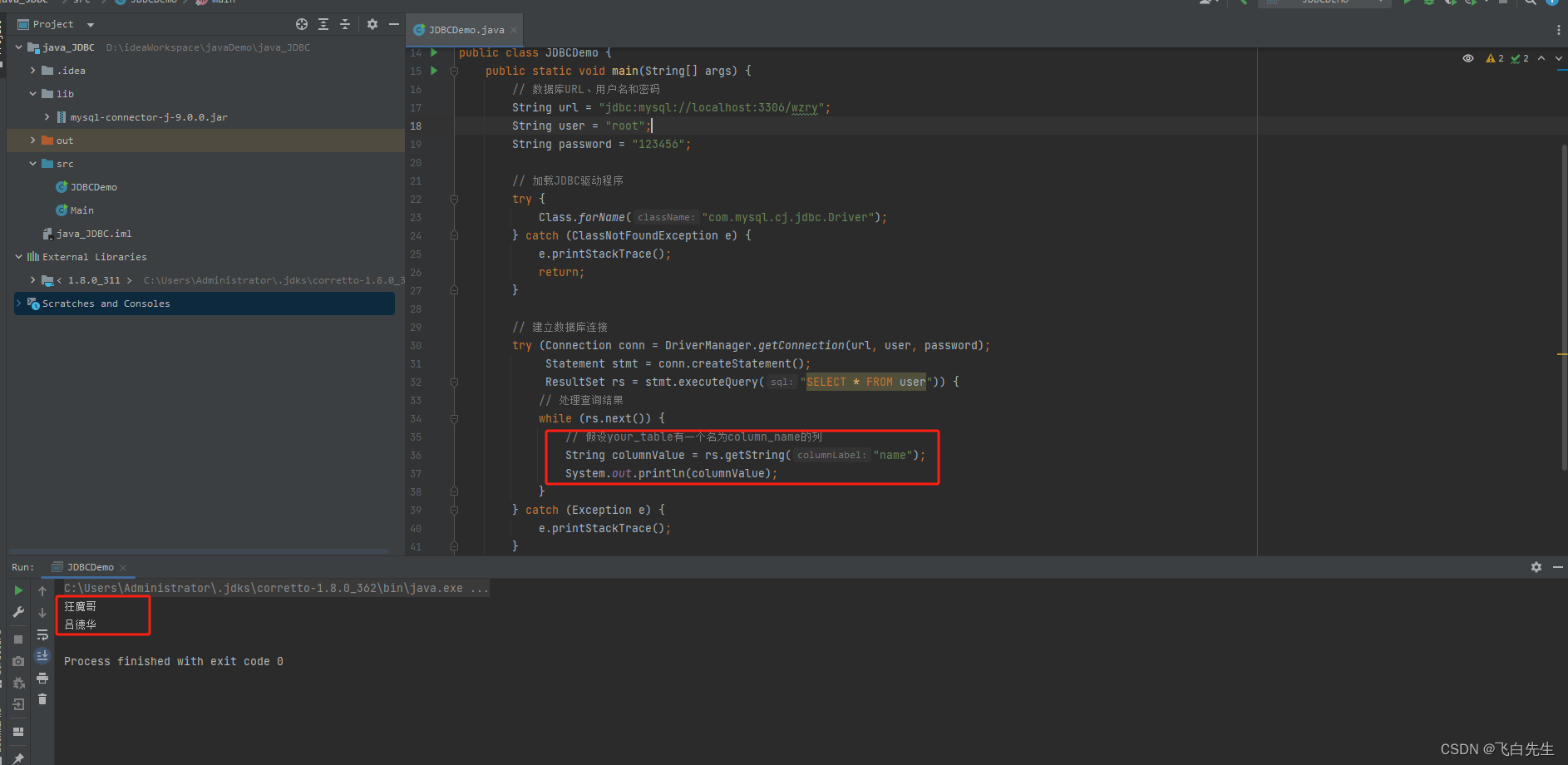Open run configuration with the wrench icon

[x=18, y=613]
